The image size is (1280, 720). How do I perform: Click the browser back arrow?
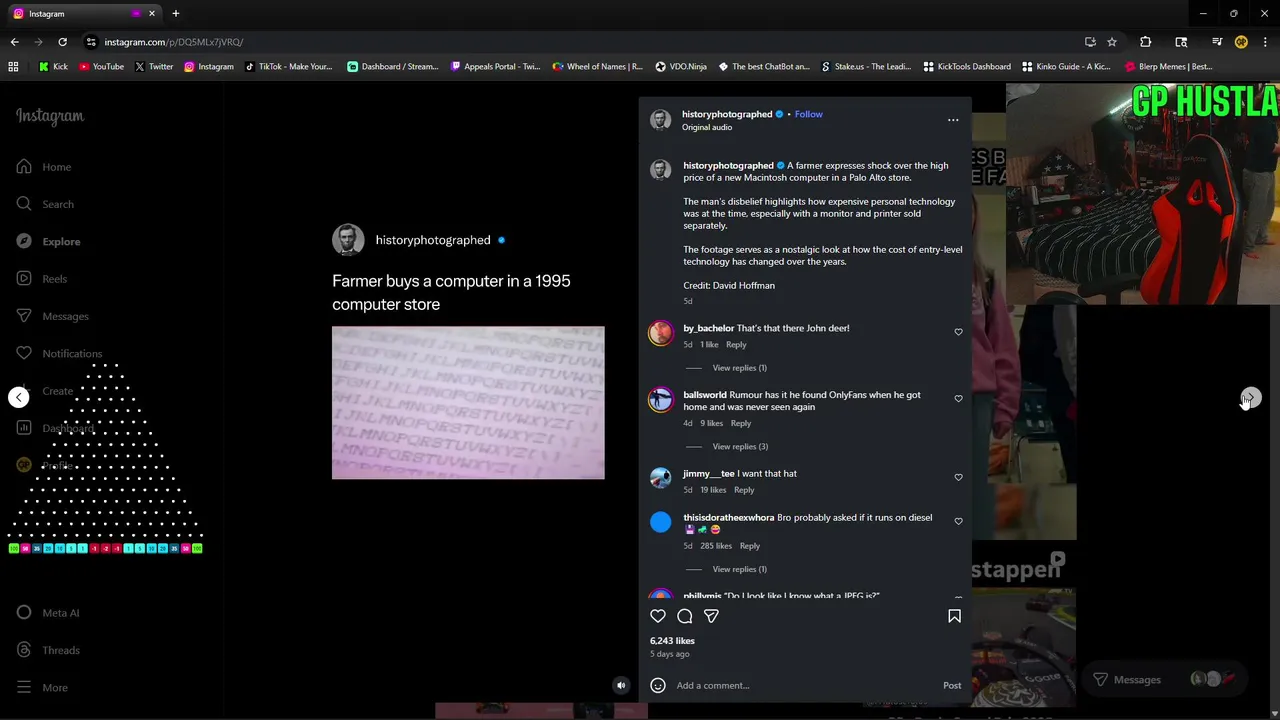14,42
